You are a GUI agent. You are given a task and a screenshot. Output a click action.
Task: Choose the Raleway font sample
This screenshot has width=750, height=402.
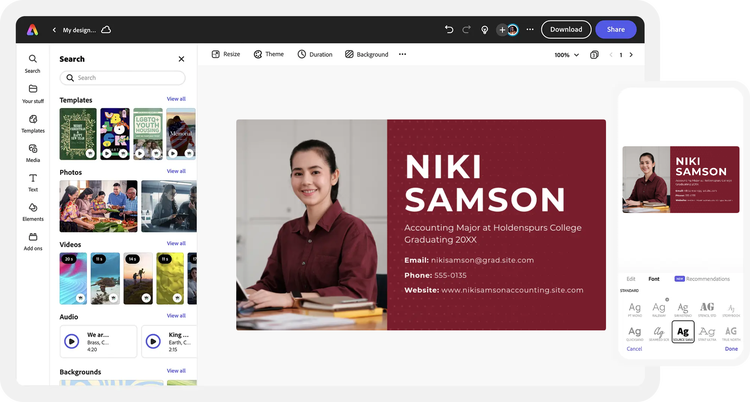(659, 309)
